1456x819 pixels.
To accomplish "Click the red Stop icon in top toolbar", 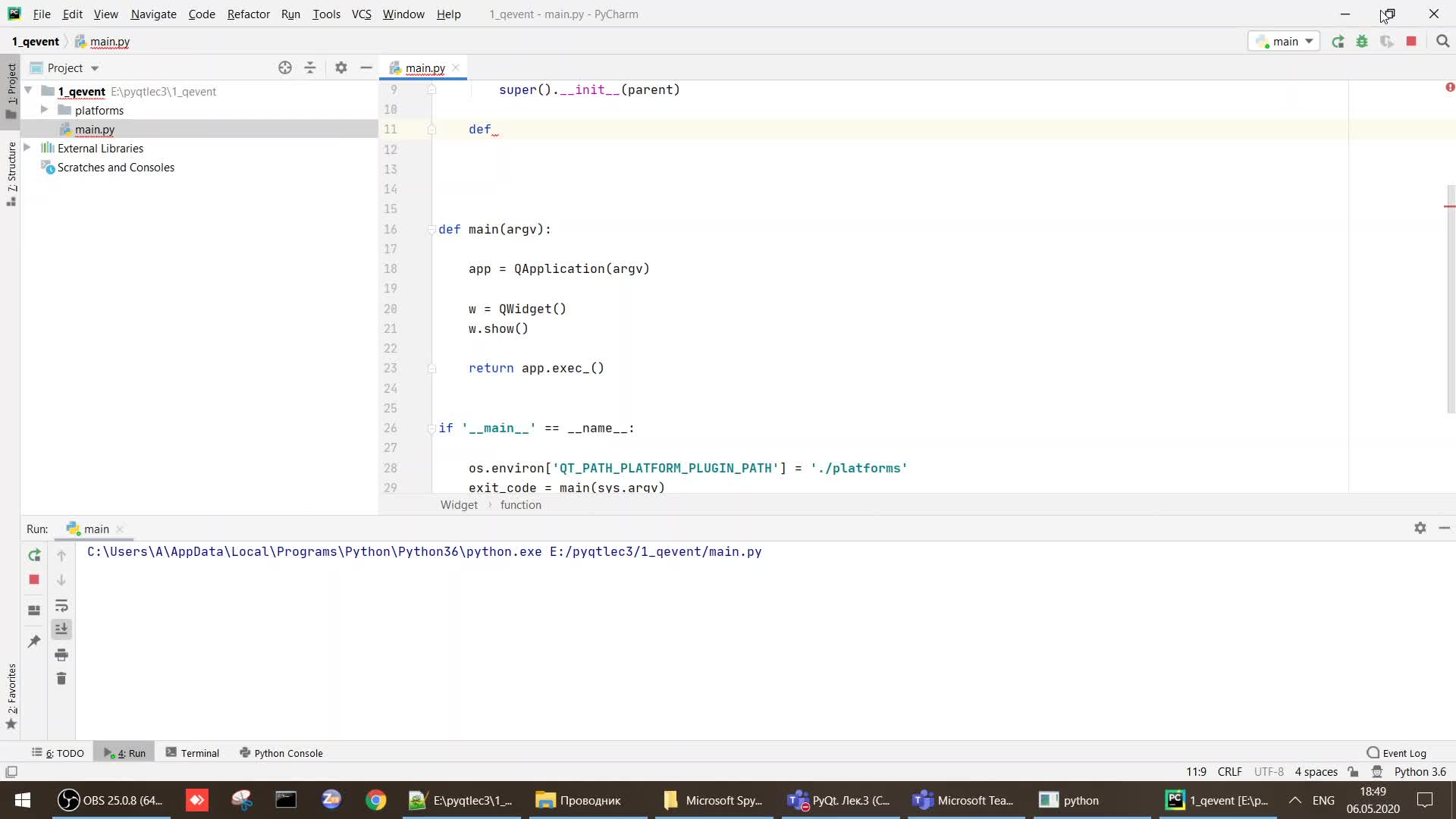I will tap(1411, 42).
